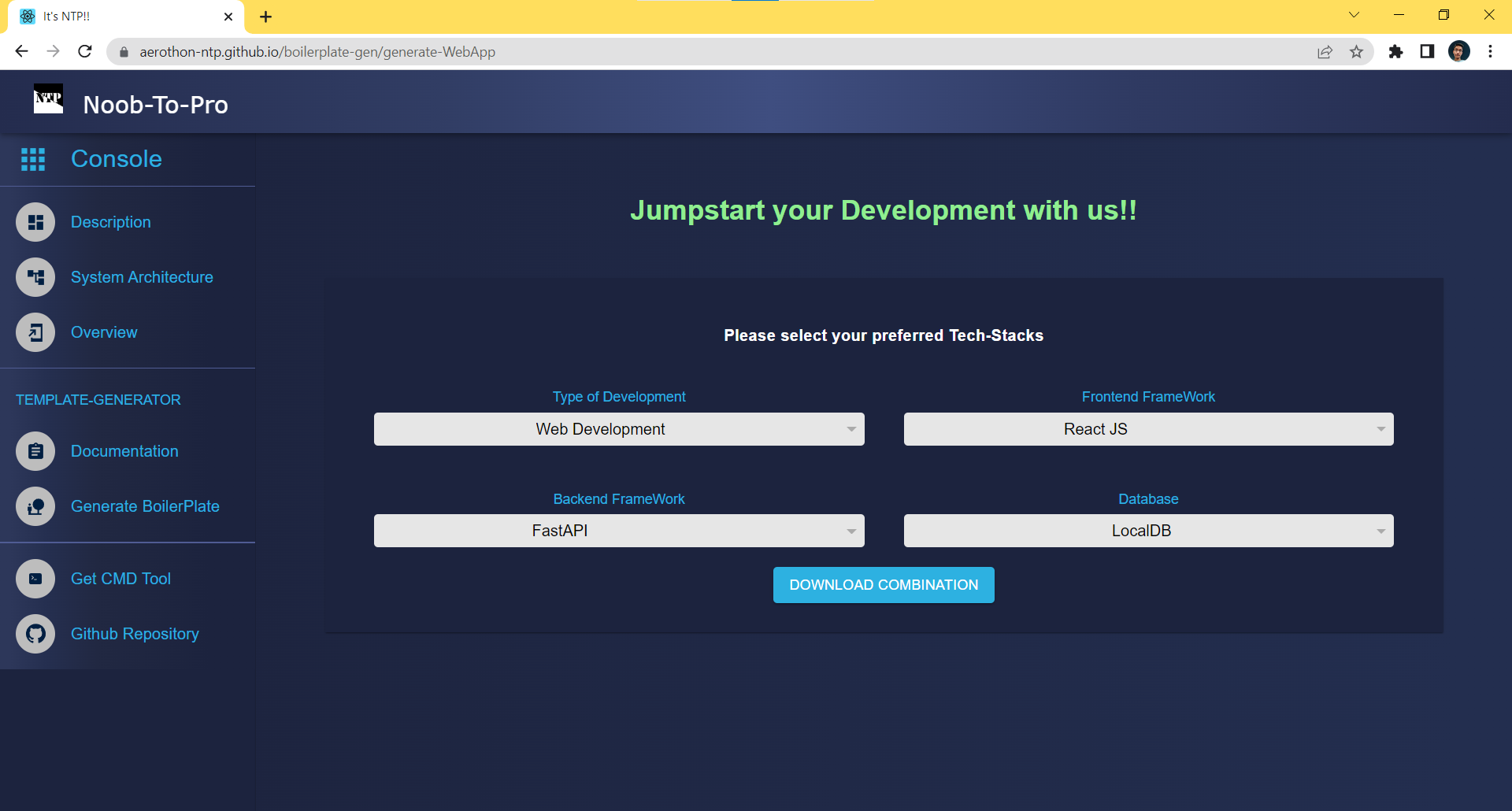Viewport: 1512px width, 811px height.
Task: Click the browser forward arrow
Action: 53,51
